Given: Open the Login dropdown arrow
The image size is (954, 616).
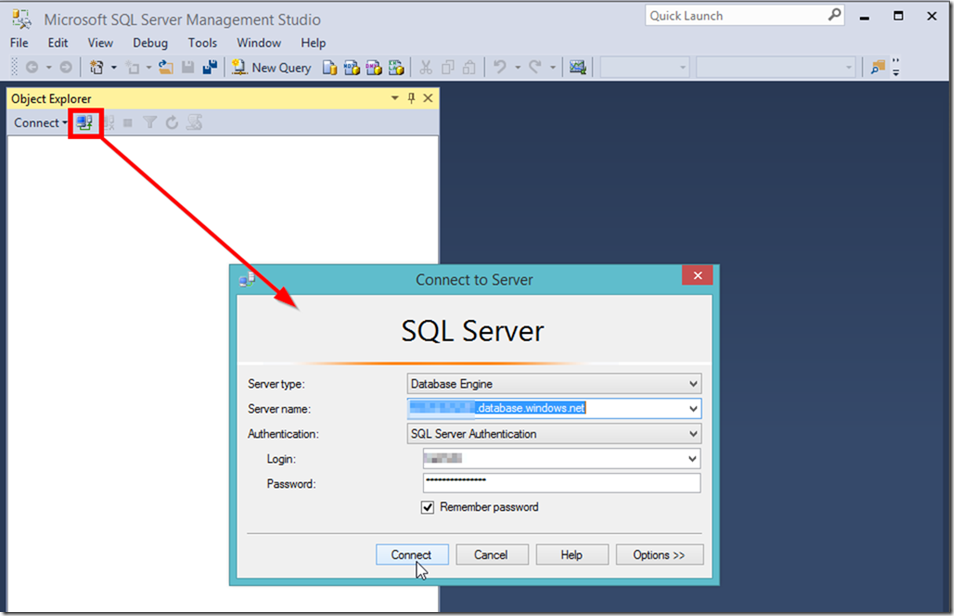Looking at the screenshot, I should [x=692, y=459].
